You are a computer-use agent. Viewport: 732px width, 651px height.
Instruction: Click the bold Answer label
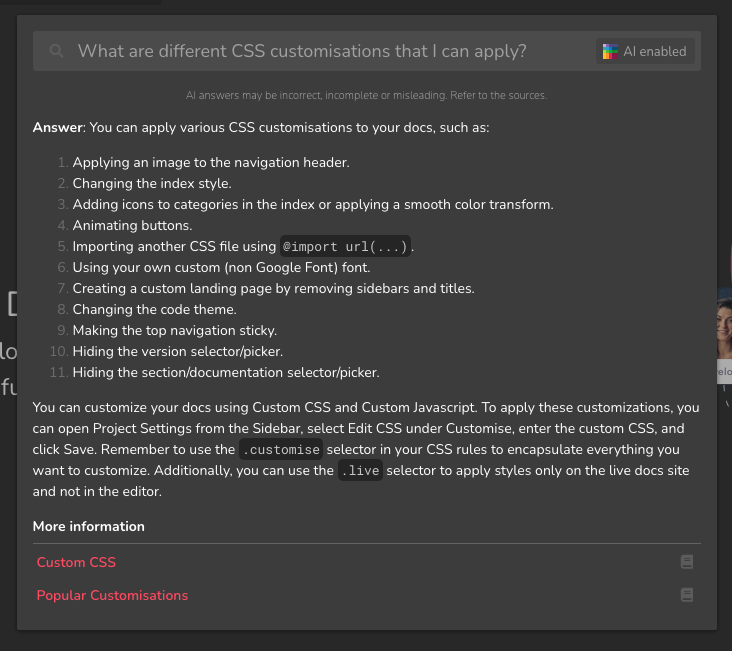[x=58, y=127]
